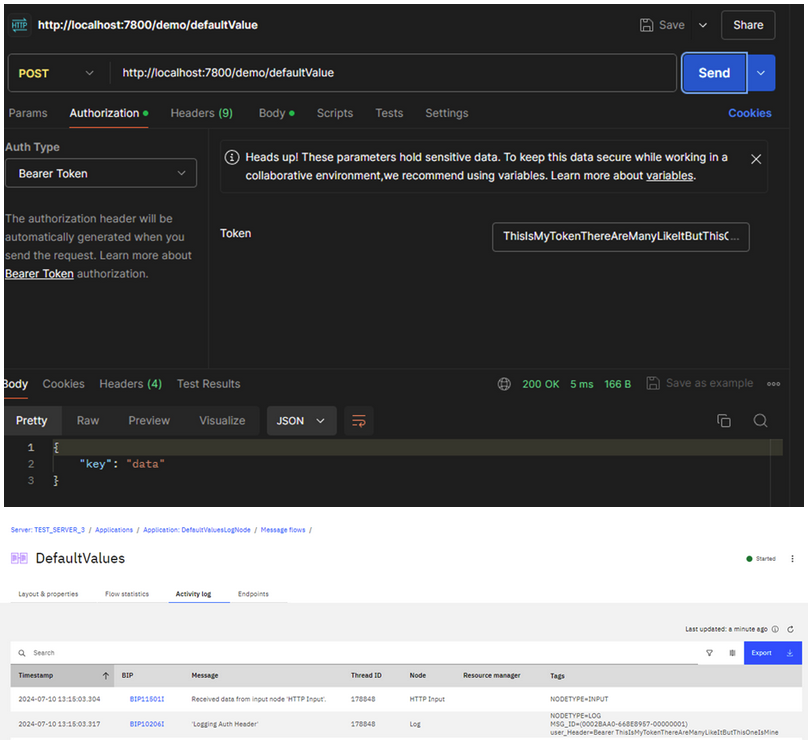Switch response view to Visualize

click(x=222, y=421)
